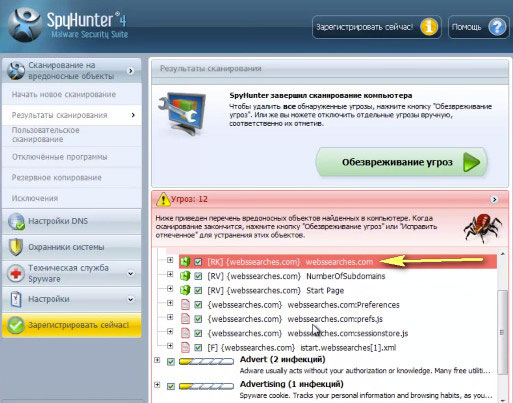Click registry icon of Start Page row
The width and height of the screenshot is (513, 403).
pos(185,290)
